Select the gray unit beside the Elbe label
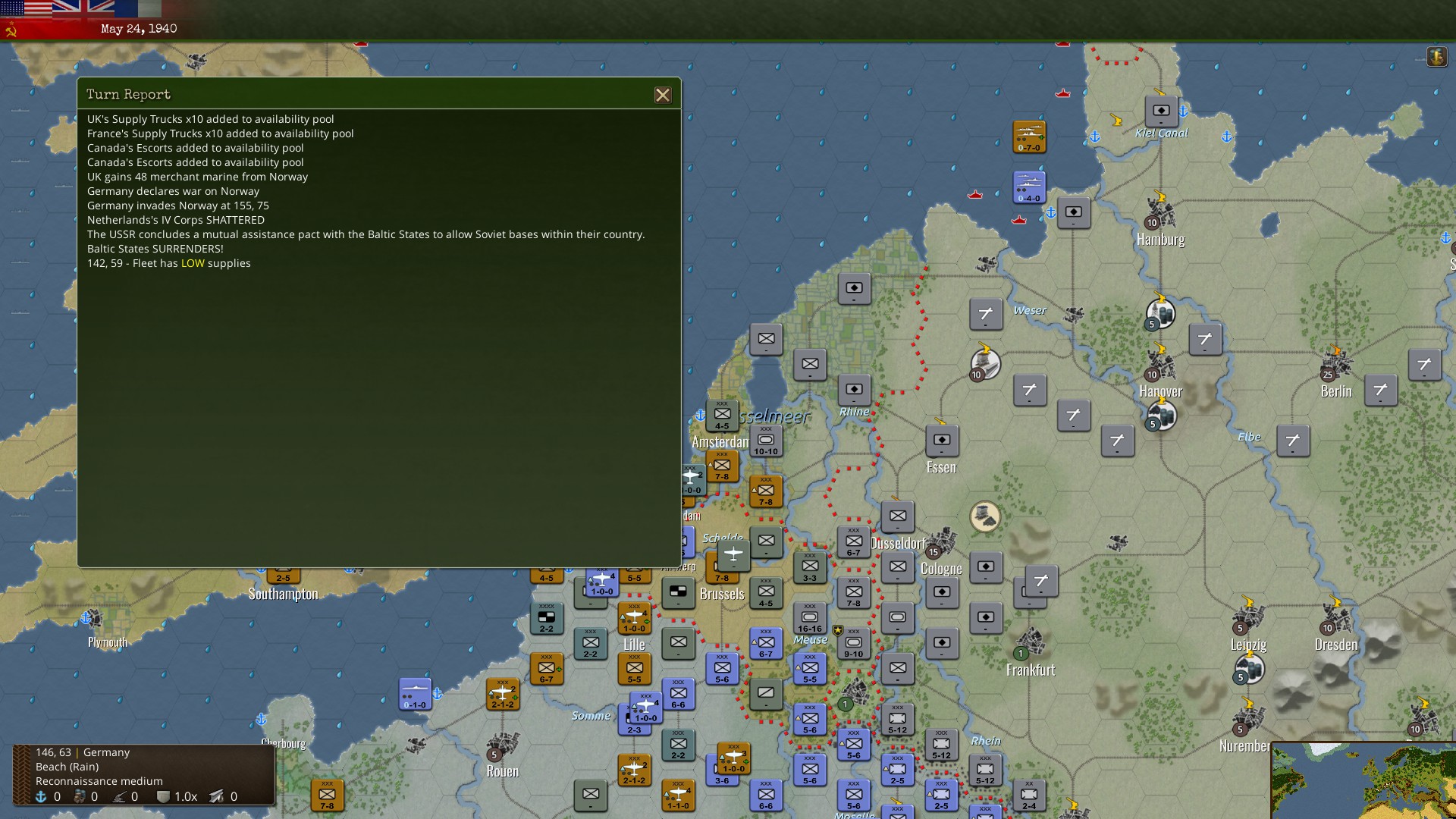Viewport: 1456px width, 819px height. [1292, 441]
